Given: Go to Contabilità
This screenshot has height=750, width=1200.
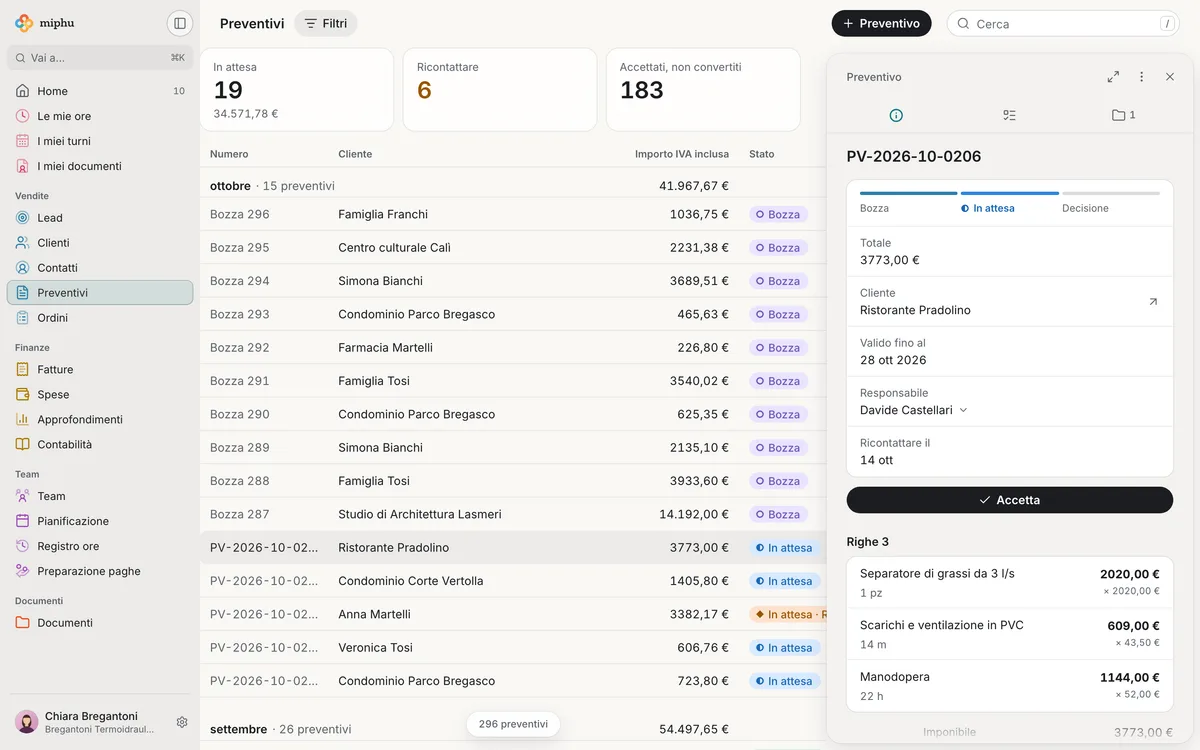Looking at the screenshot, I should (100, 445).
